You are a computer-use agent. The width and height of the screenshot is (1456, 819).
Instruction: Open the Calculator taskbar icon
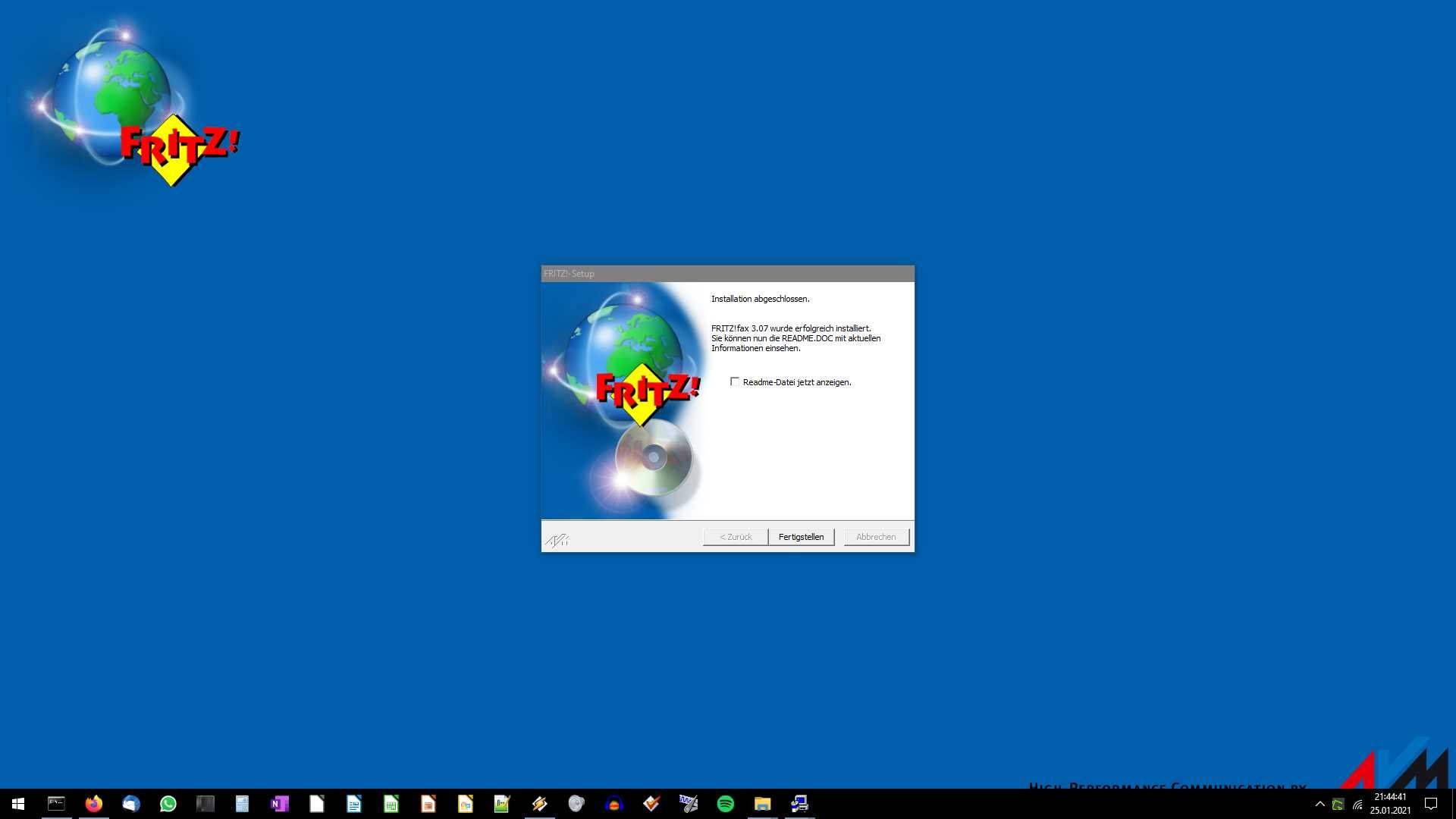pos(242,804)
